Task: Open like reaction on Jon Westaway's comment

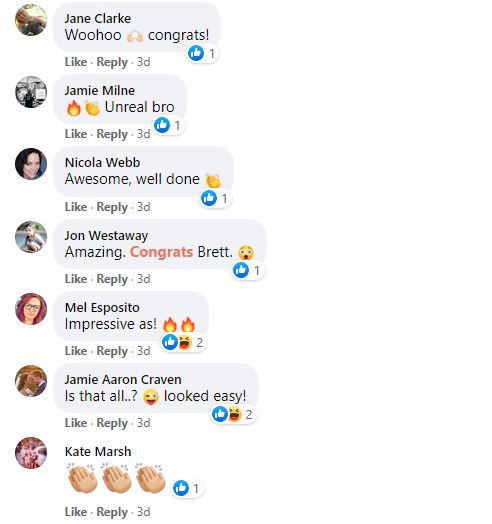Action: (247, 270)
